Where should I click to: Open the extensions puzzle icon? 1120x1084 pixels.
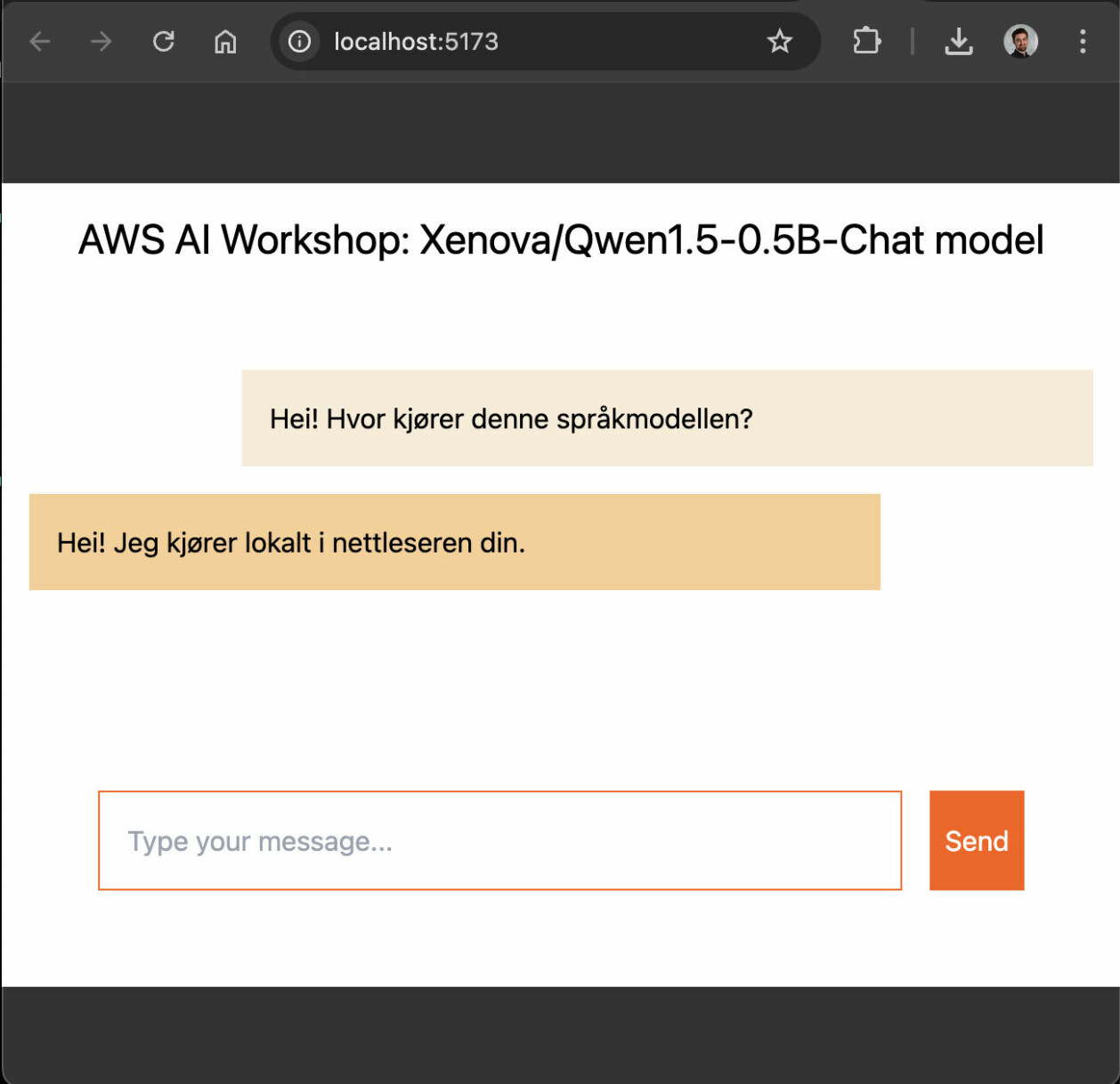coord(866,41)
